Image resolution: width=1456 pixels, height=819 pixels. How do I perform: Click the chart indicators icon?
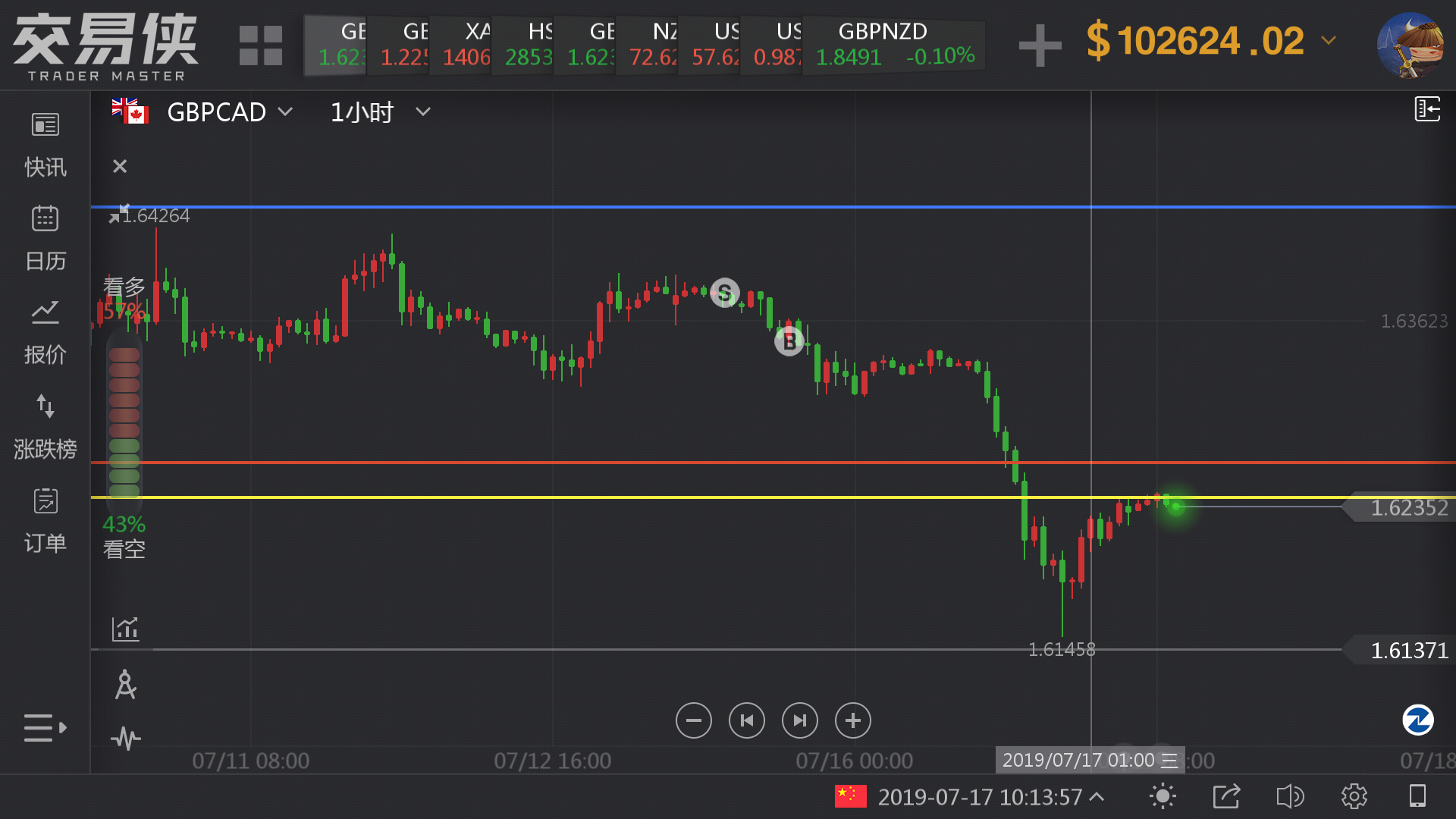pos(125,629)
